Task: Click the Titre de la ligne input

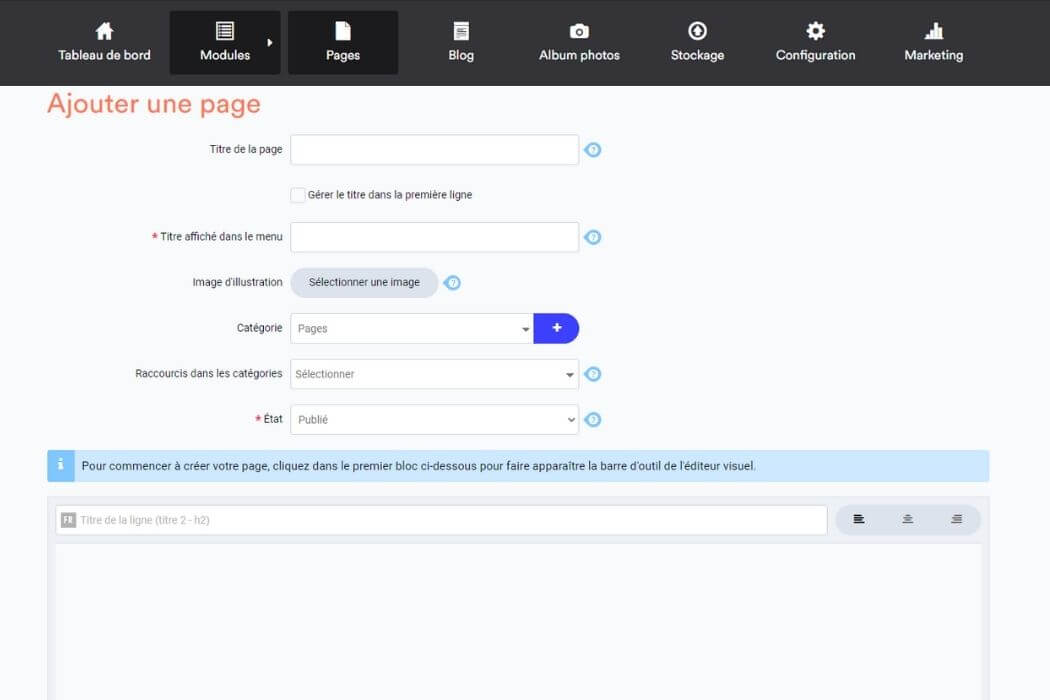Action: tap(441, 520)
